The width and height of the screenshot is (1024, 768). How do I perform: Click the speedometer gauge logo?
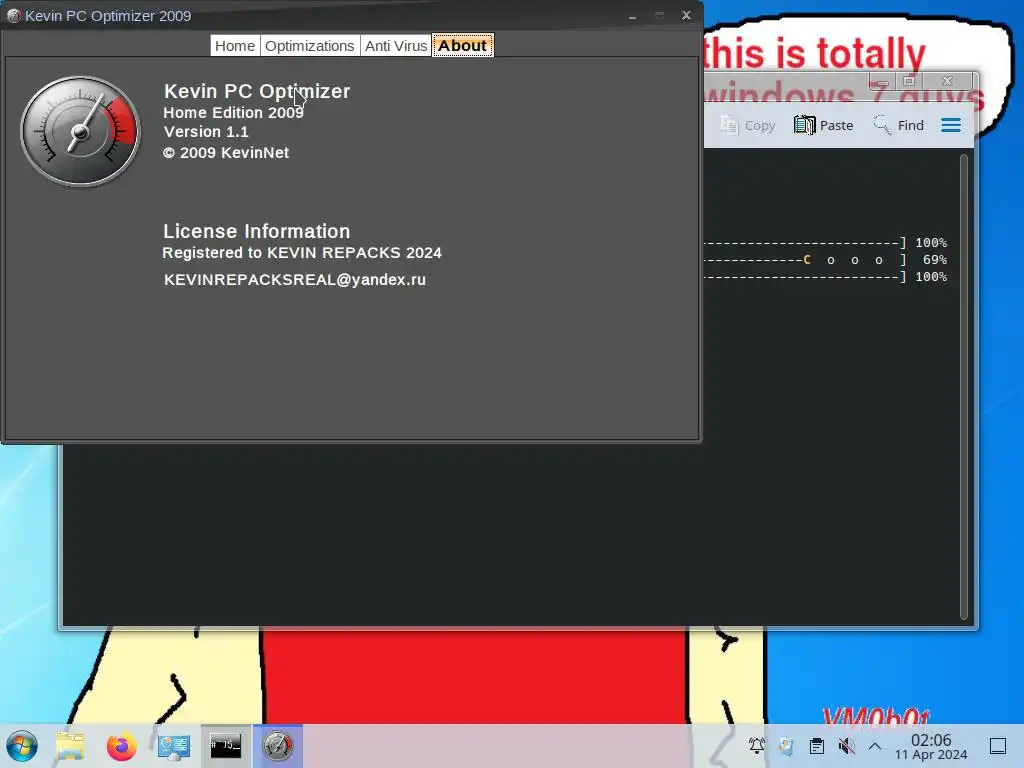click(x=80, y=131)
